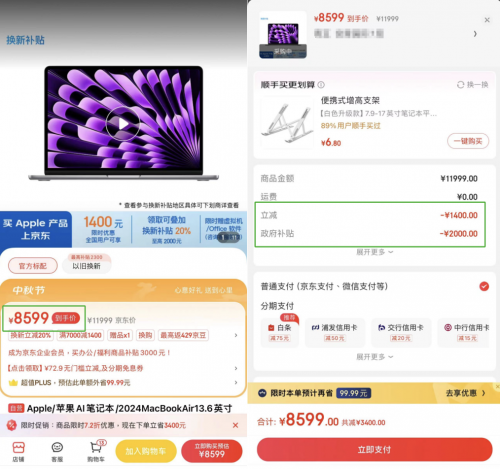Expand more installment options (展开更多)

tap(375, 357)
